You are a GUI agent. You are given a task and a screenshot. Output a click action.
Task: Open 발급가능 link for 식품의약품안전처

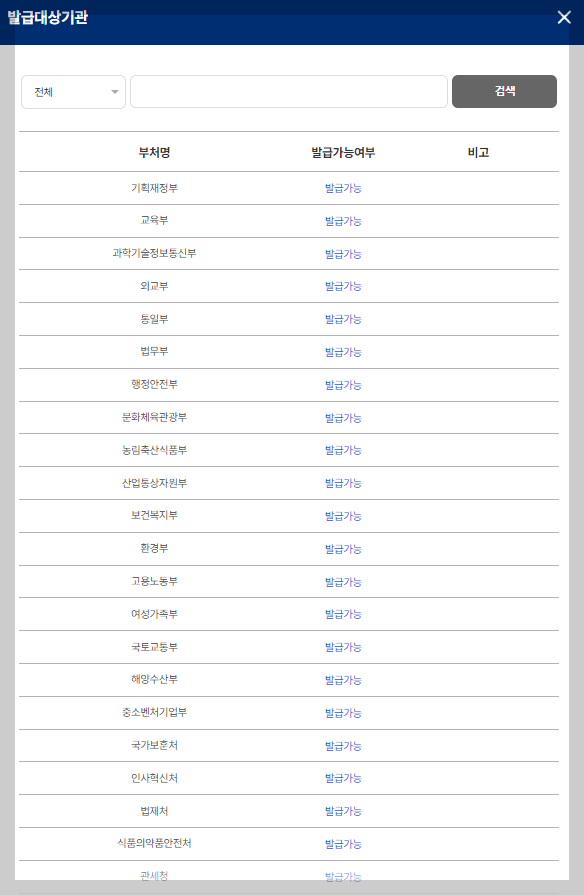342,843
